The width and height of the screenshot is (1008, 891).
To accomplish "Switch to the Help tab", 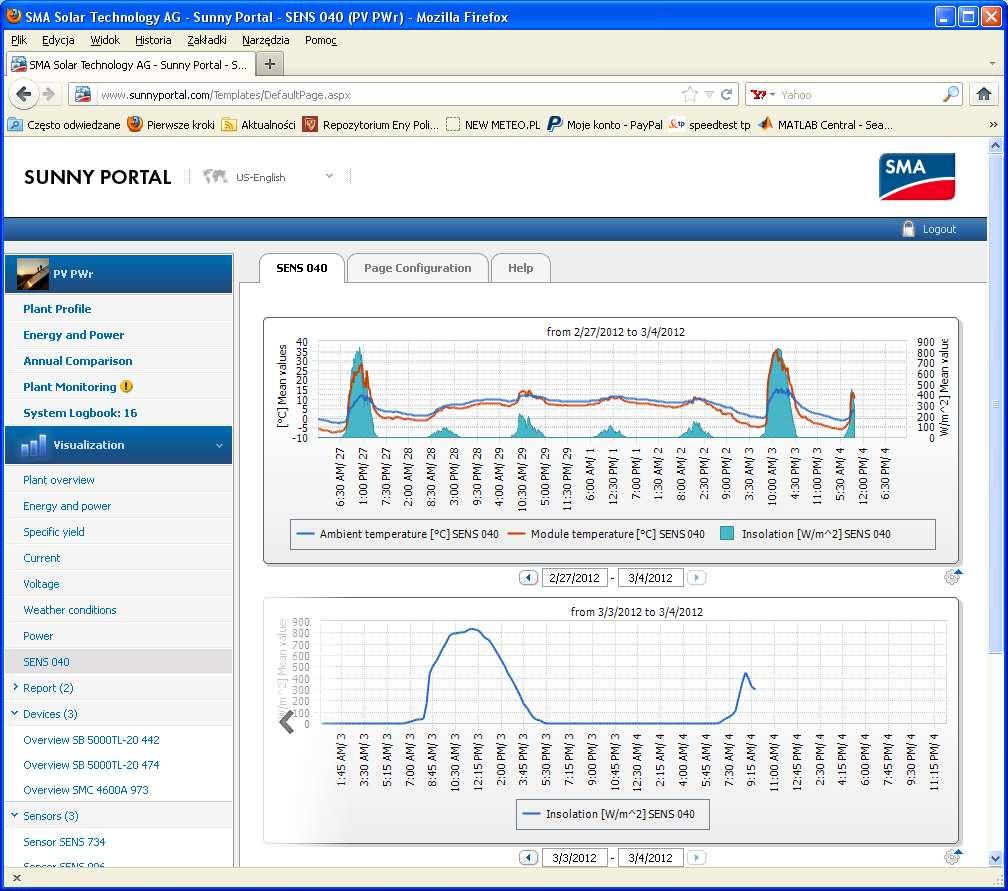I will pos(521,268).
